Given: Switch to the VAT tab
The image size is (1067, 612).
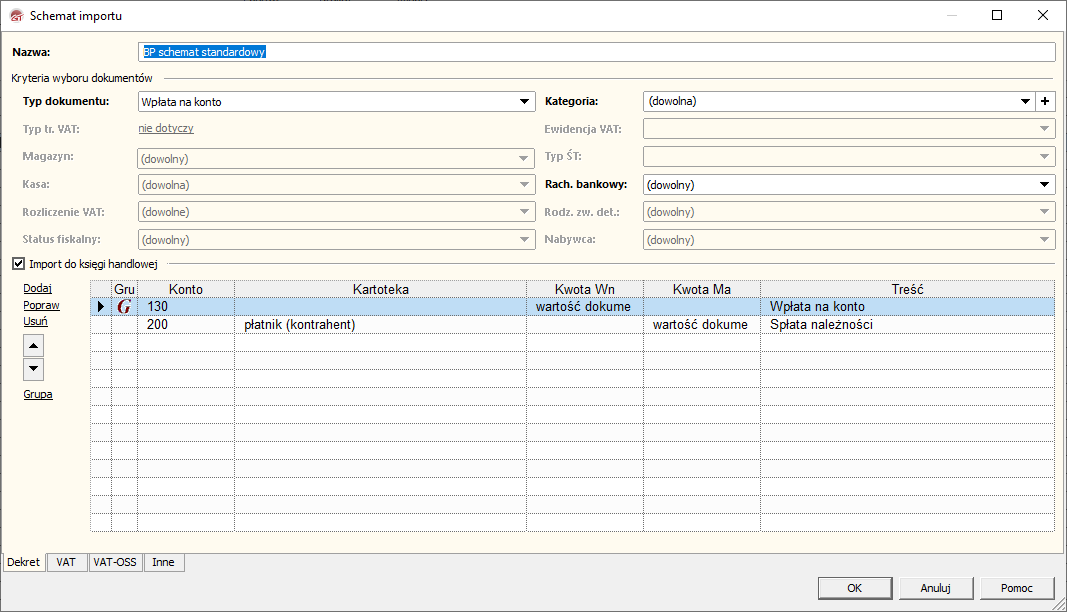Looking at the screenshot, I should (x=66, y=562).
